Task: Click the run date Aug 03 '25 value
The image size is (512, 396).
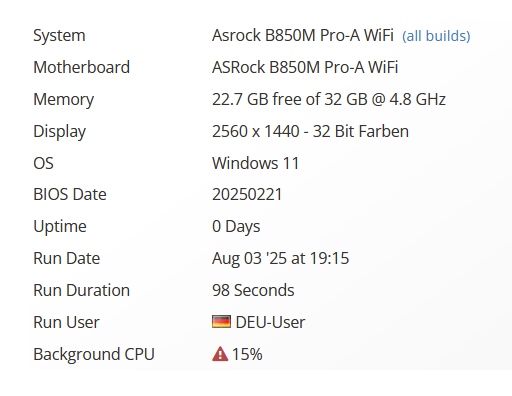Action: pyautogui.click(x=280, y=258)
